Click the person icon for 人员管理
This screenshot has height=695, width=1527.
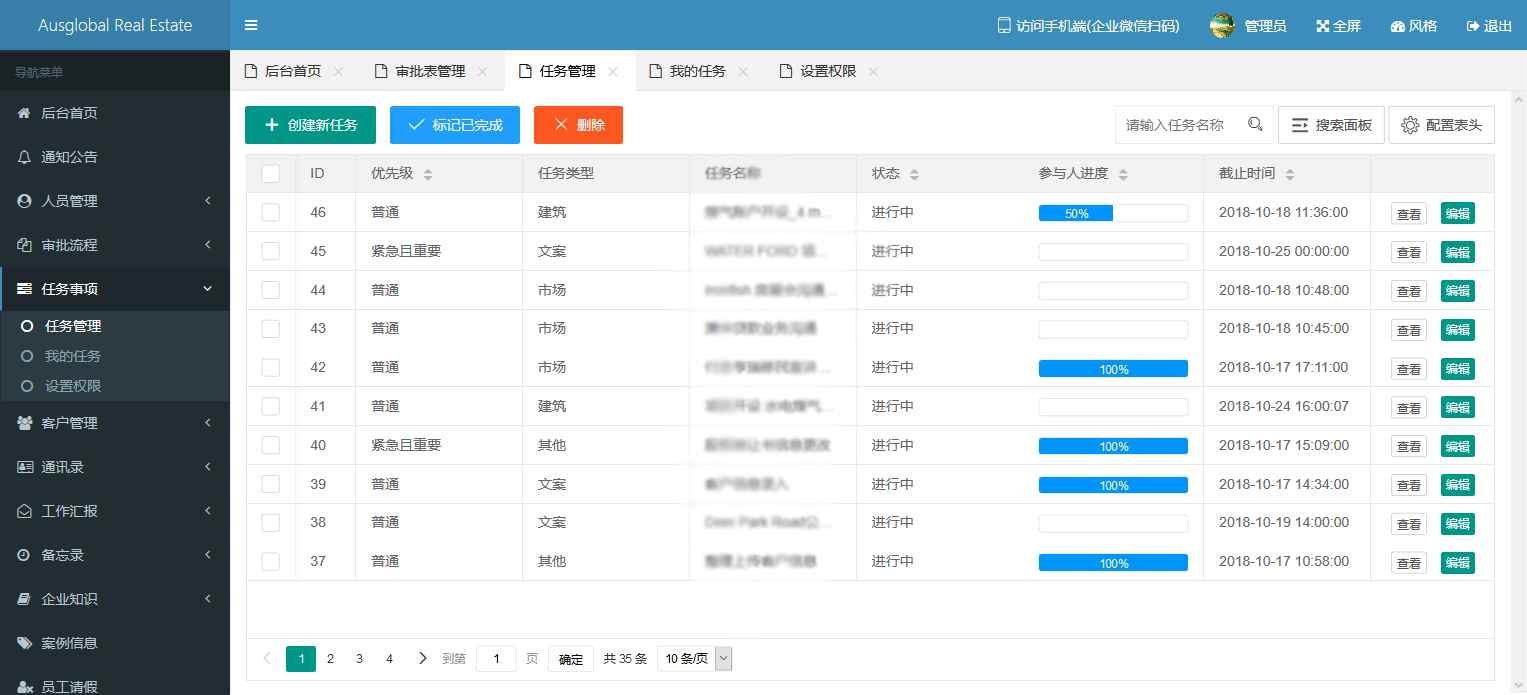coord(24,201)
